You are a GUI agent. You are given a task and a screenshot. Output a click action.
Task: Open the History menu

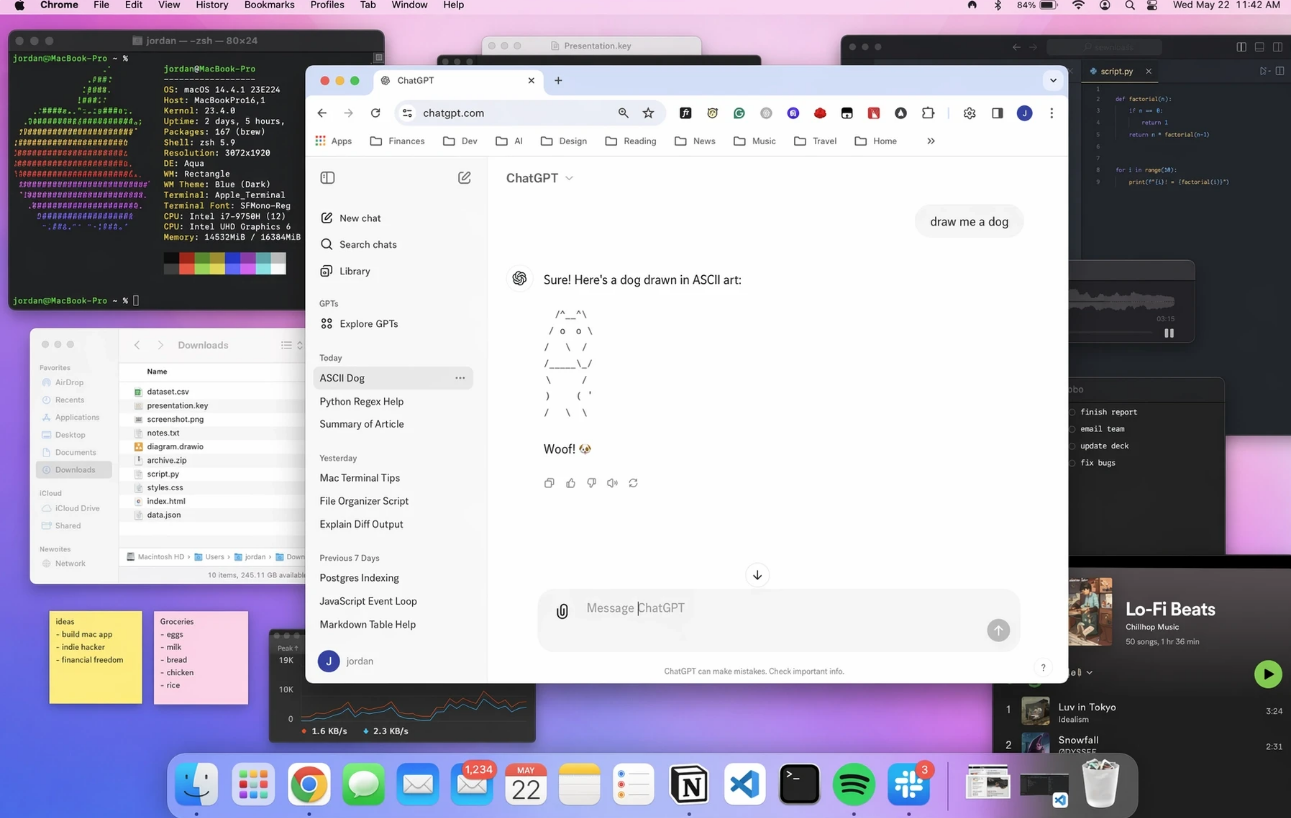212,5
